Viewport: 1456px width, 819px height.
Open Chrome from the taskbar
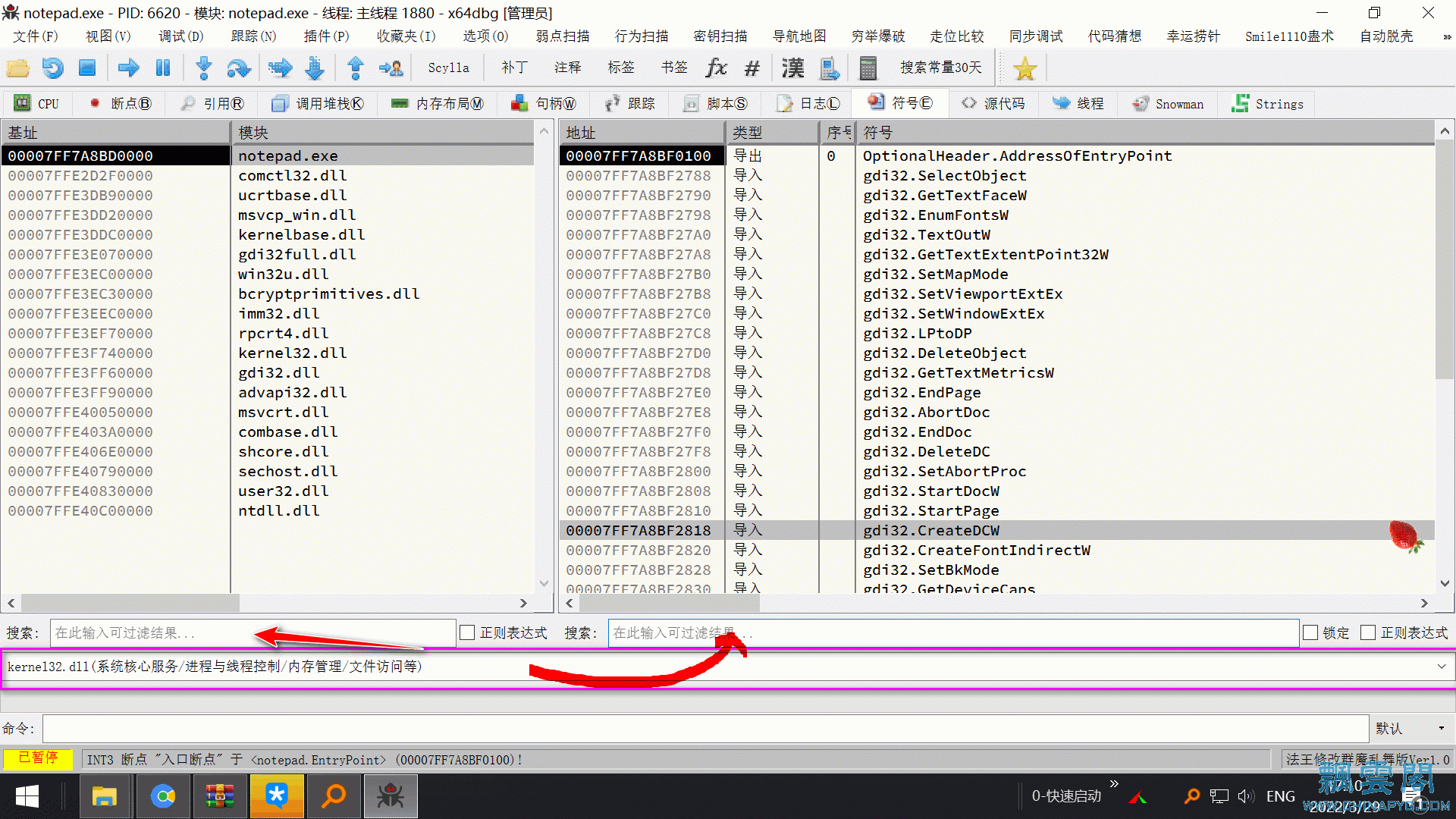click(162, 796)
